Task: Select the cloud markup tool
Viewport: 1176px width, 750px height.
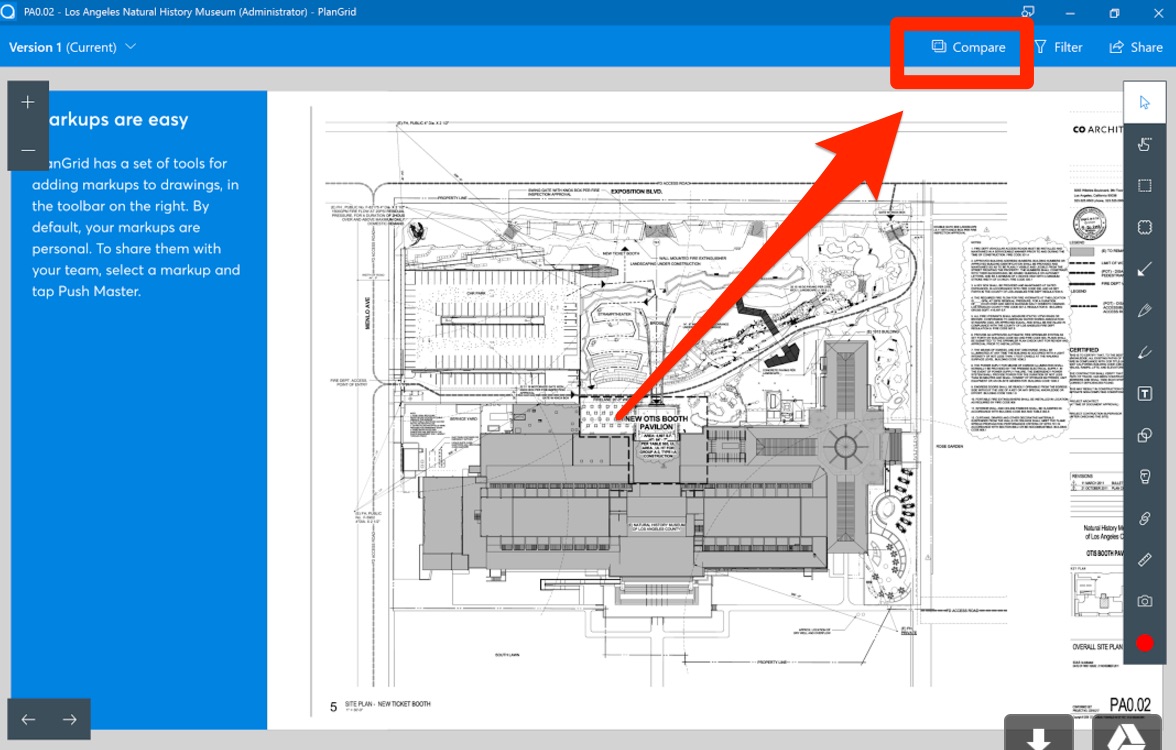Action: [1145, 227]
